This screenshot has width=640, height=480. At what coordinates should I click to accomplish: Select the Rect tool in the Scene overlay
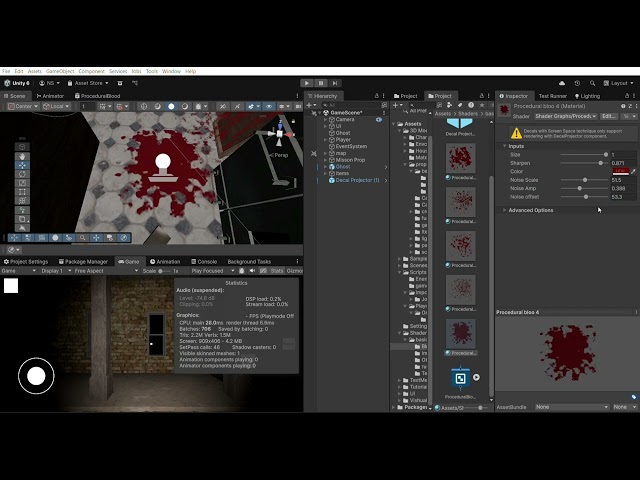coord(22,192)
